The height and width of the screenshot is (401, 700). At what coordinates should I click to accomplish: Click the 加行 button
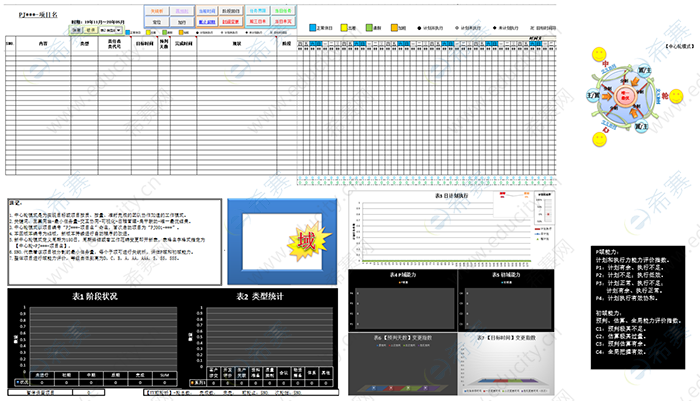coord(182,22)
